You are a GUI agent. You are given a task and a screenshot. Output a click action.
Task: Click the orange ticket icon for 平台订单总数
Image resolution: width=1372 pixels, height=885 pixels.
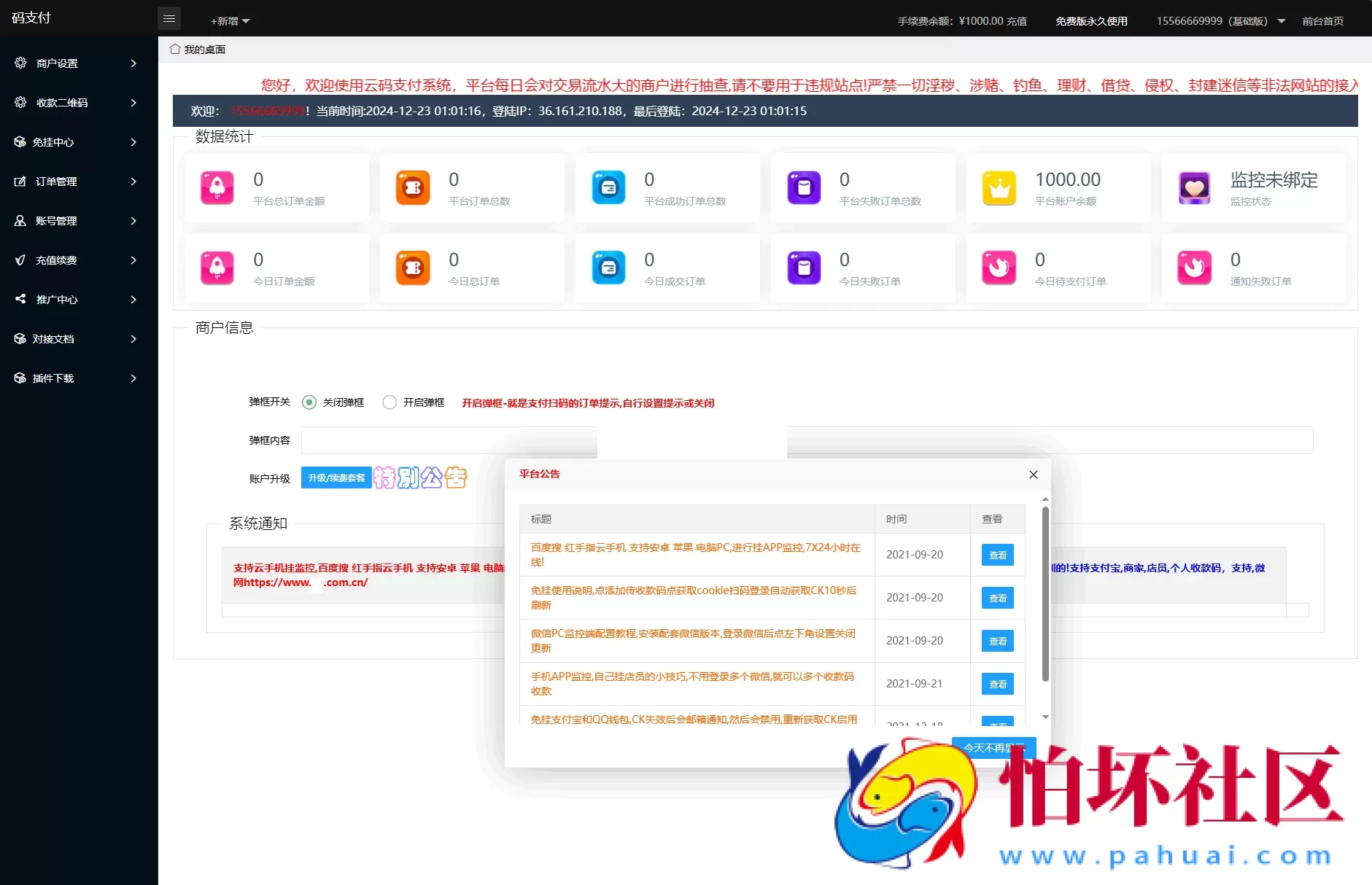[x=413, y=188]
